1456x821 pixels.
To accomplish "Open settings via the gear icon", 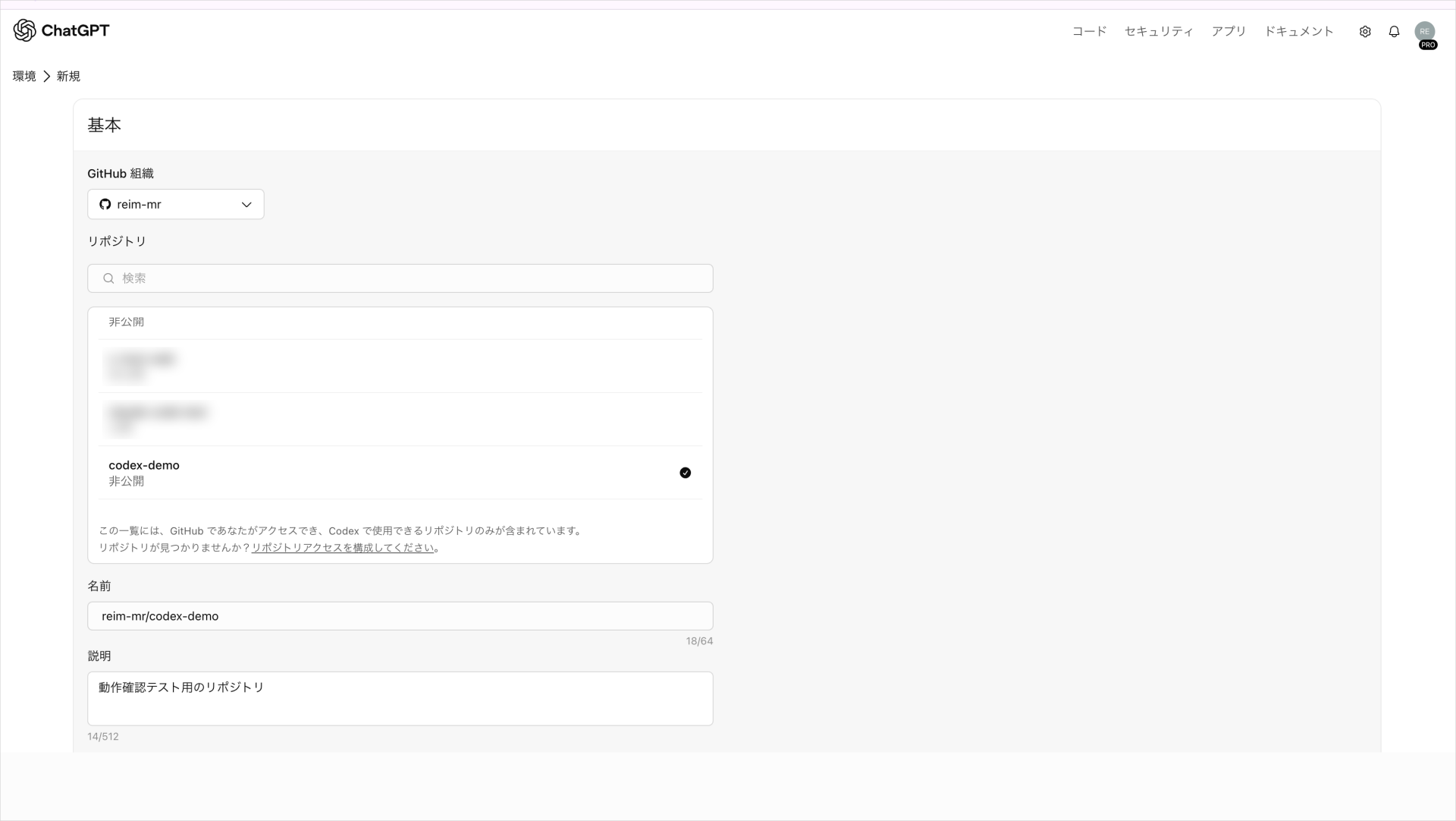I will pos(1365,32).
